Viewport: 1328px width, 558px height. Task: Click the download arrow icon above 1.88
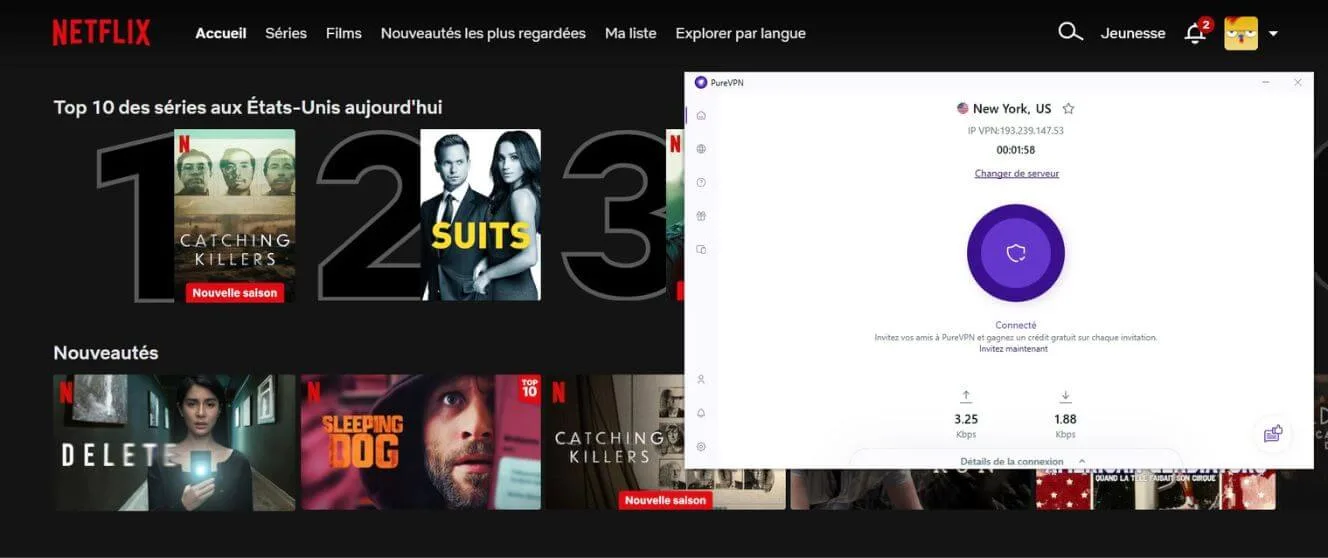1065,396
